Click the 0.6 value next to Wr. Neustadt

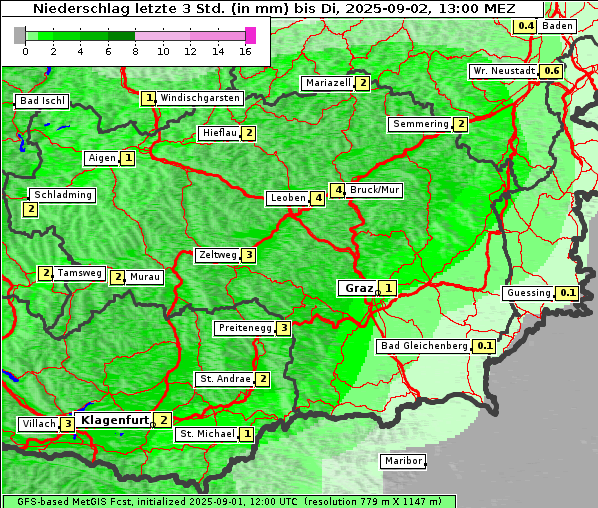coord(551,71)
